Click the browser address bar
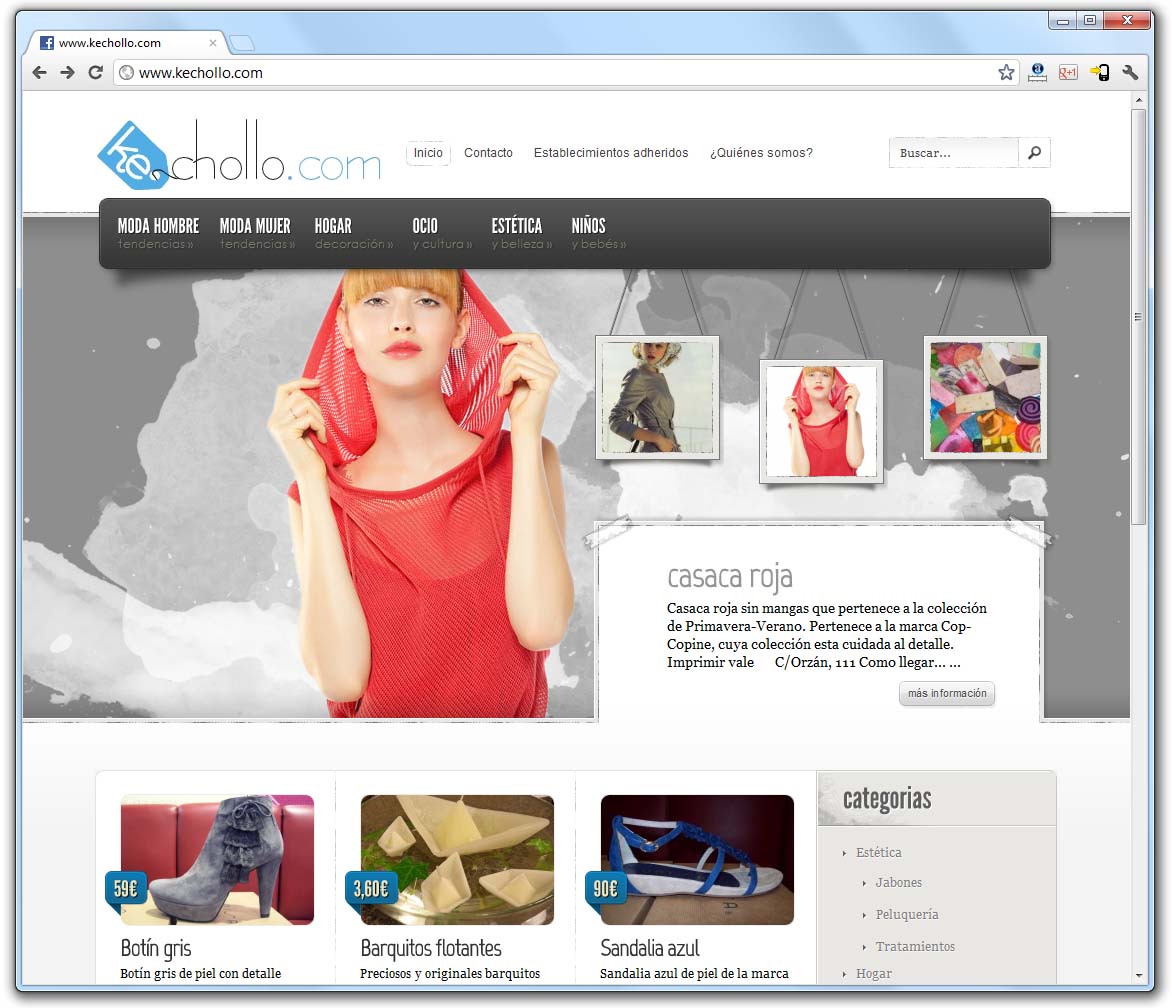This screenshot has width=1172, height=1008. point(564,72)
